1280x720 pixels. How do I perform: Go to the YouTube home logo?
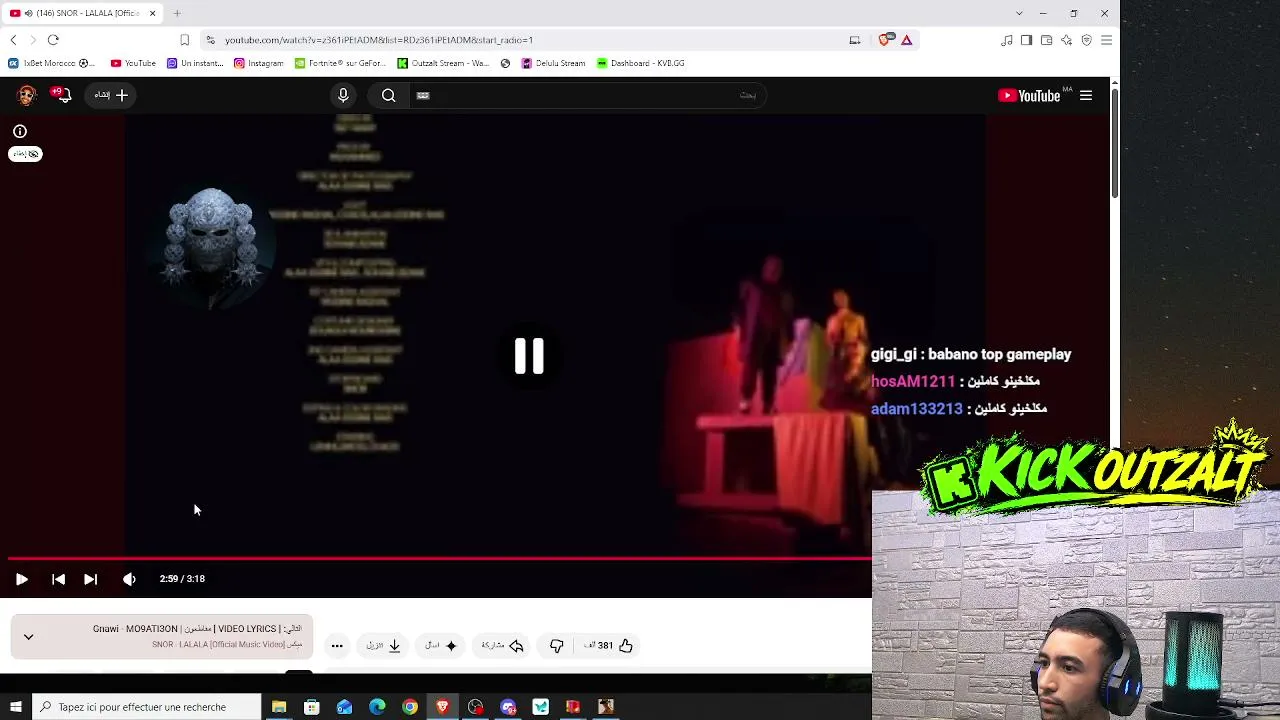(1030, 95)
